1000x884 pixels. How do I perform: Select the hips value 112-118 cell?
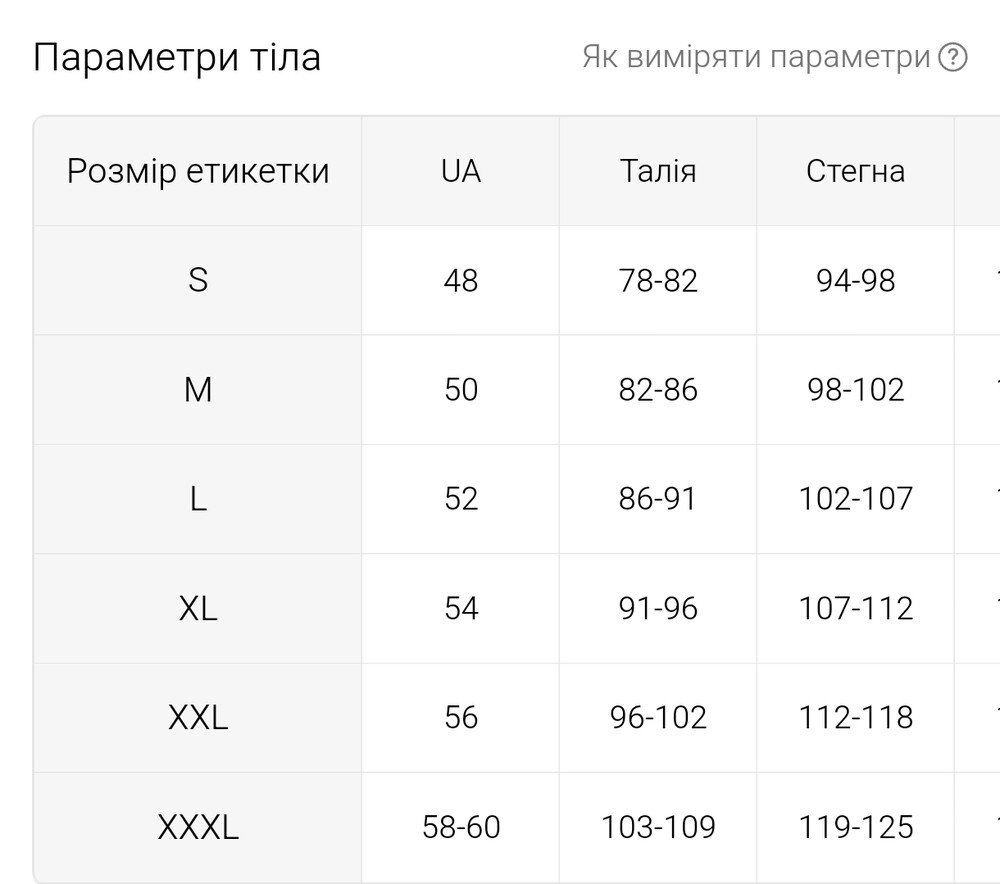855,717
